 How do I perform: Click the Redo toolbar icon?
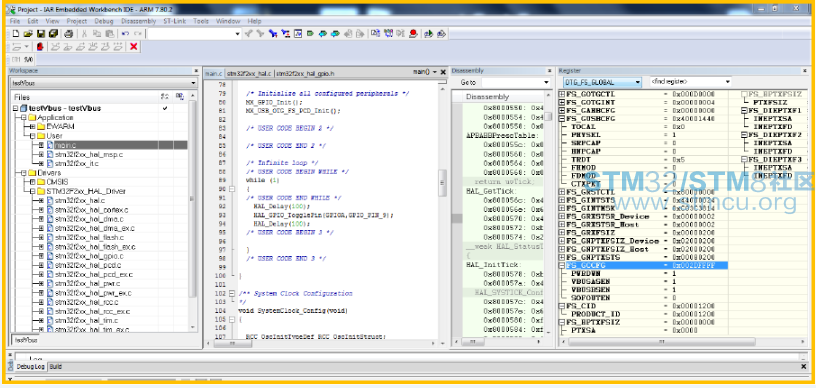click(x=138, y=34)
